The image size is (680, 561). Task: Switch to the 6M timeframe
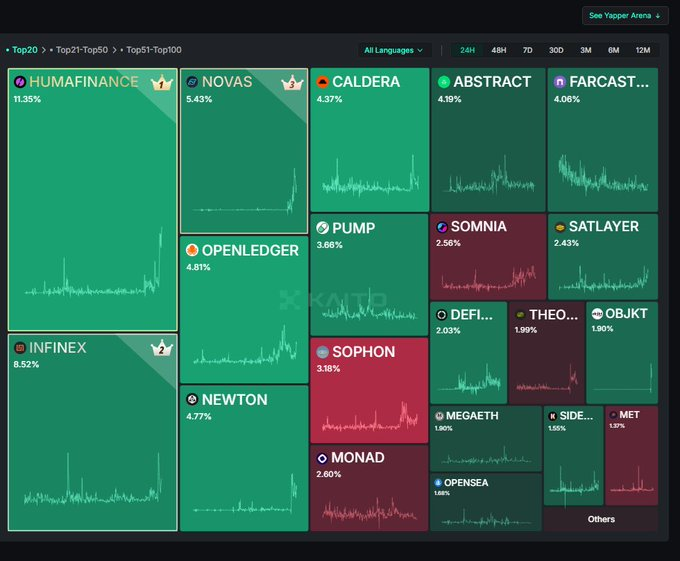(x=614, y=50)
